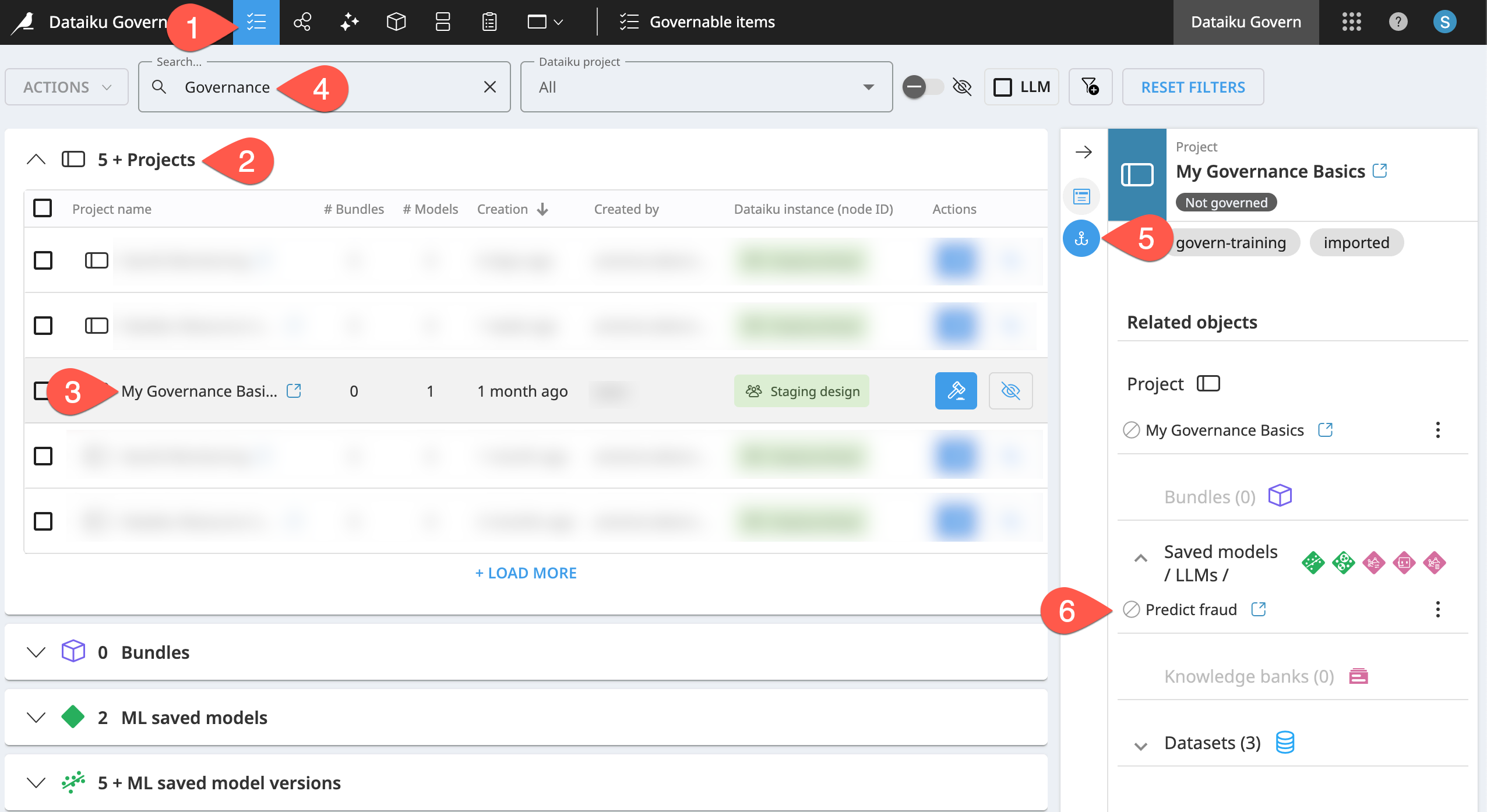Click the Search field containing Governance
This screenshot has height=812, width=1487.
click(324, 87)
